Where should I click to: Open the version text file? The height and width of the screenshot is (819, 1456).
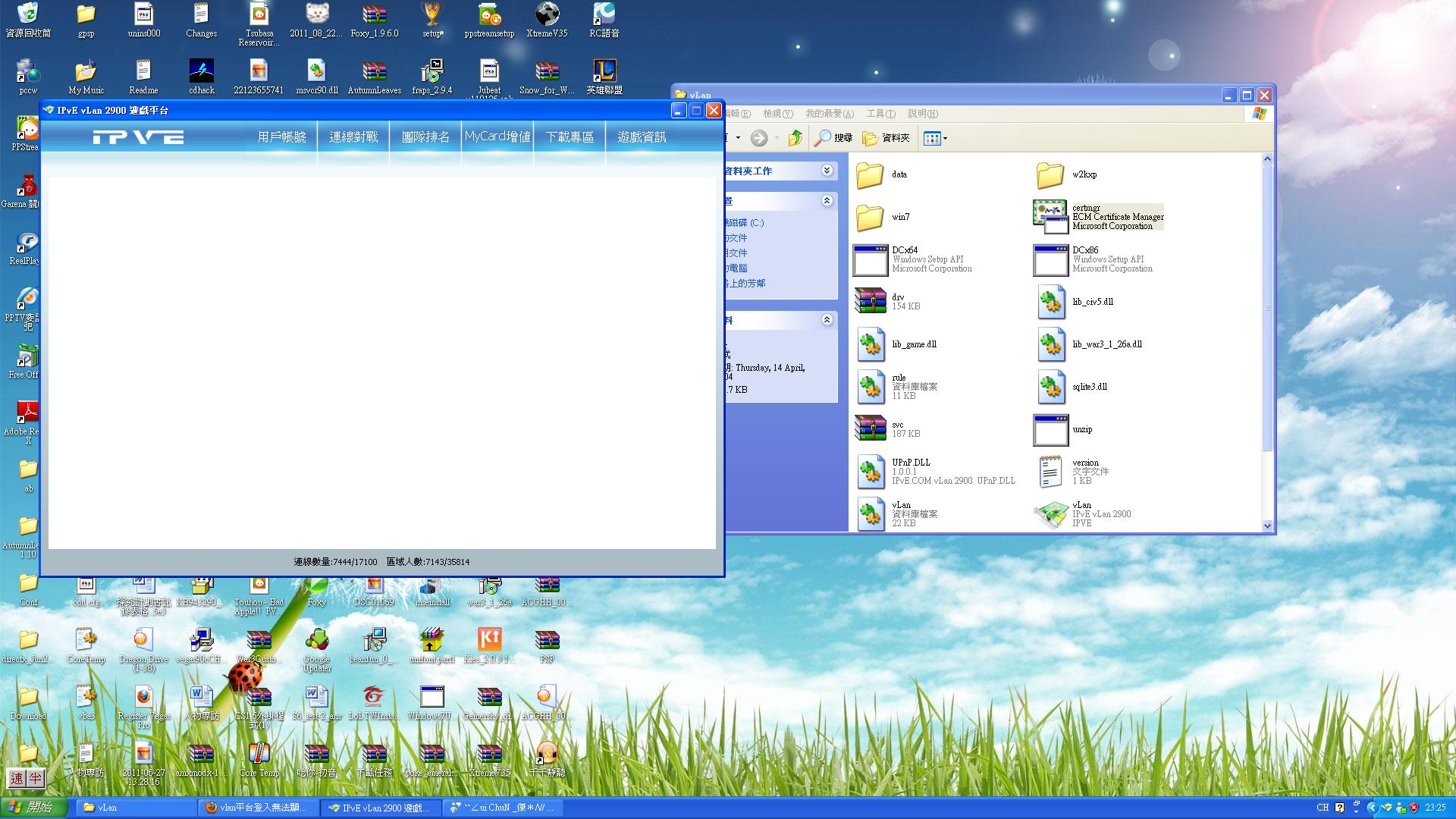click(1051, 472)
